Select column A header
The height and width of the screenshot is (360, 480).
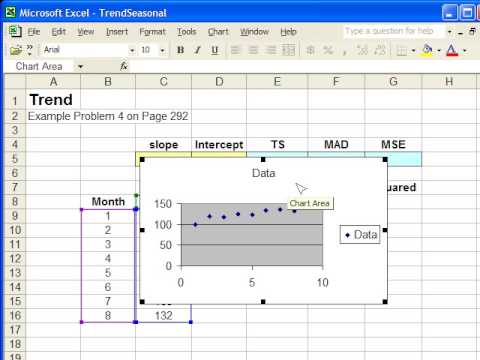click(x=53, y=81)
